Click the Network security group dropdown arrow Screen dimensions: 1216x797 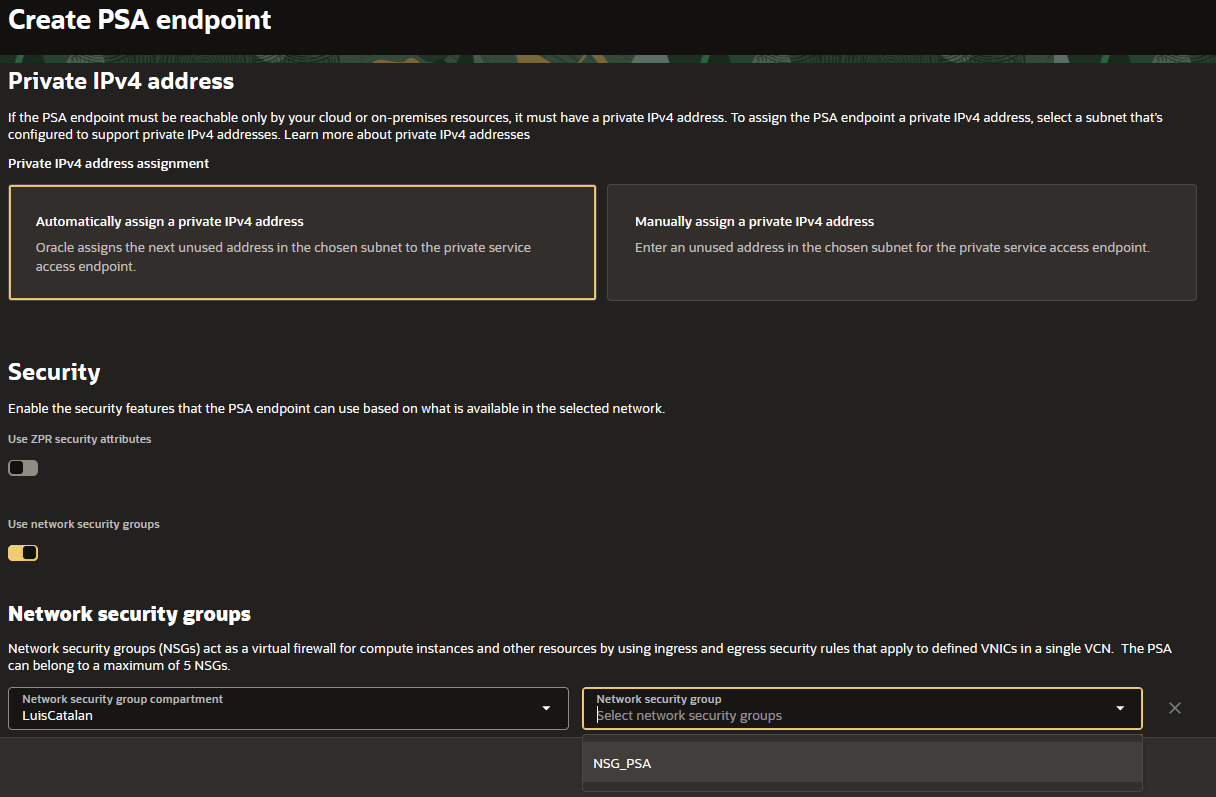(1119, 708)
